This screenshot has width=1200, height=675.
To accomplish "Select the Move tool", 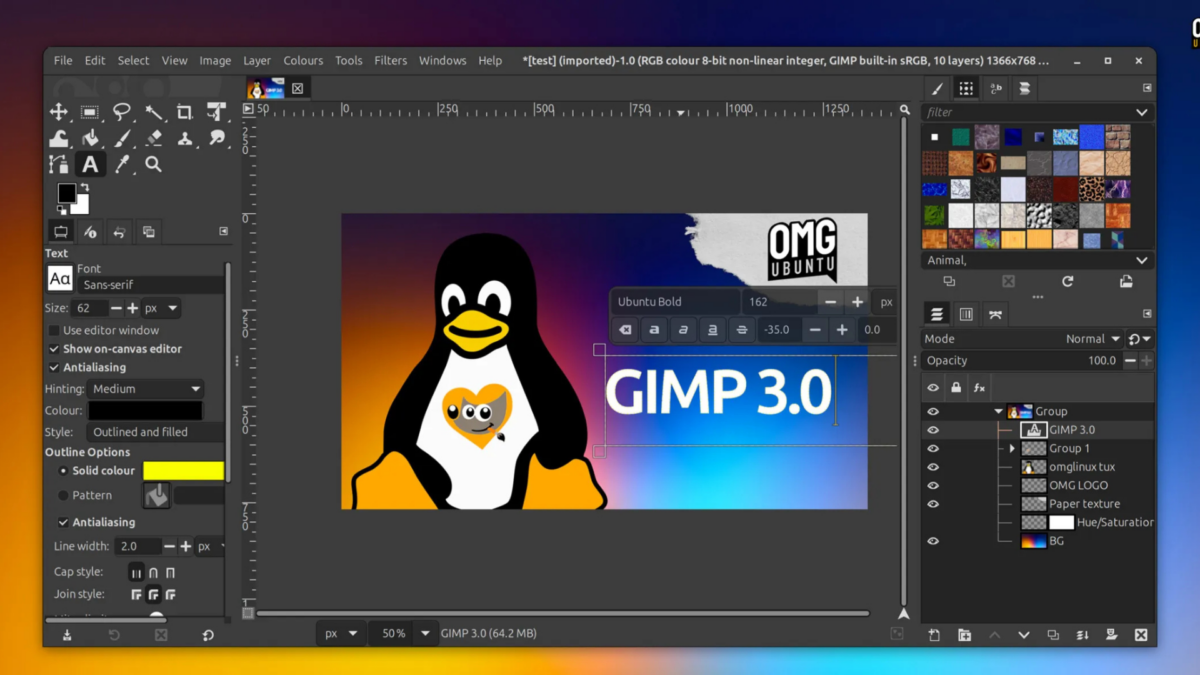I will [x=59, y=112].
